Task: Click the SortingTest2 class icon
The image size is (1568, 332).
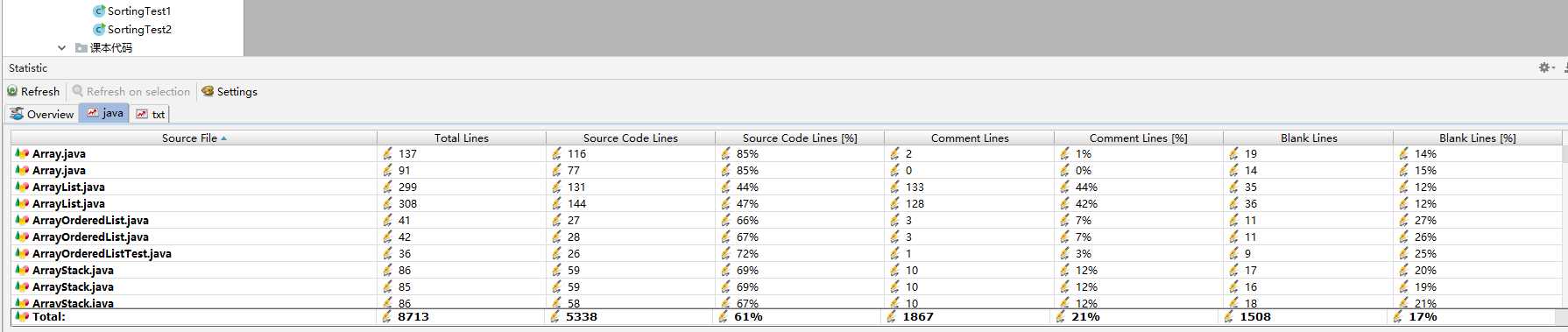Action: pos(99,30)
